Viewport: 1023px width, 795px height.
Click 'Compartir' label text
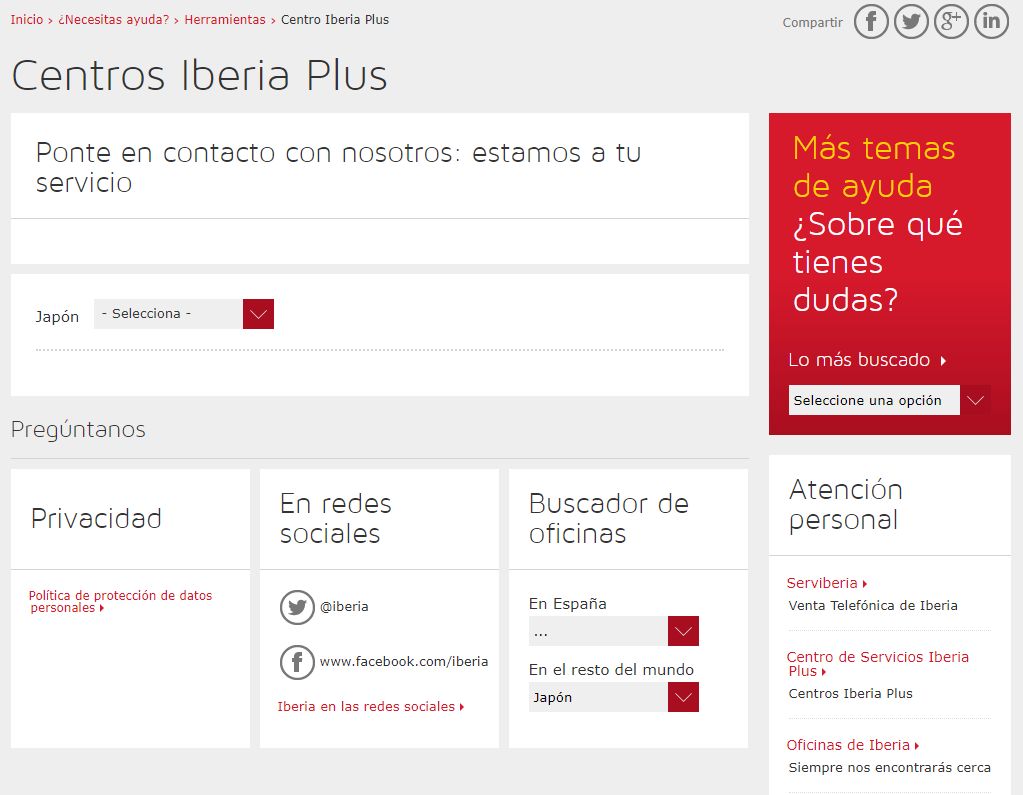pos(812,22)
